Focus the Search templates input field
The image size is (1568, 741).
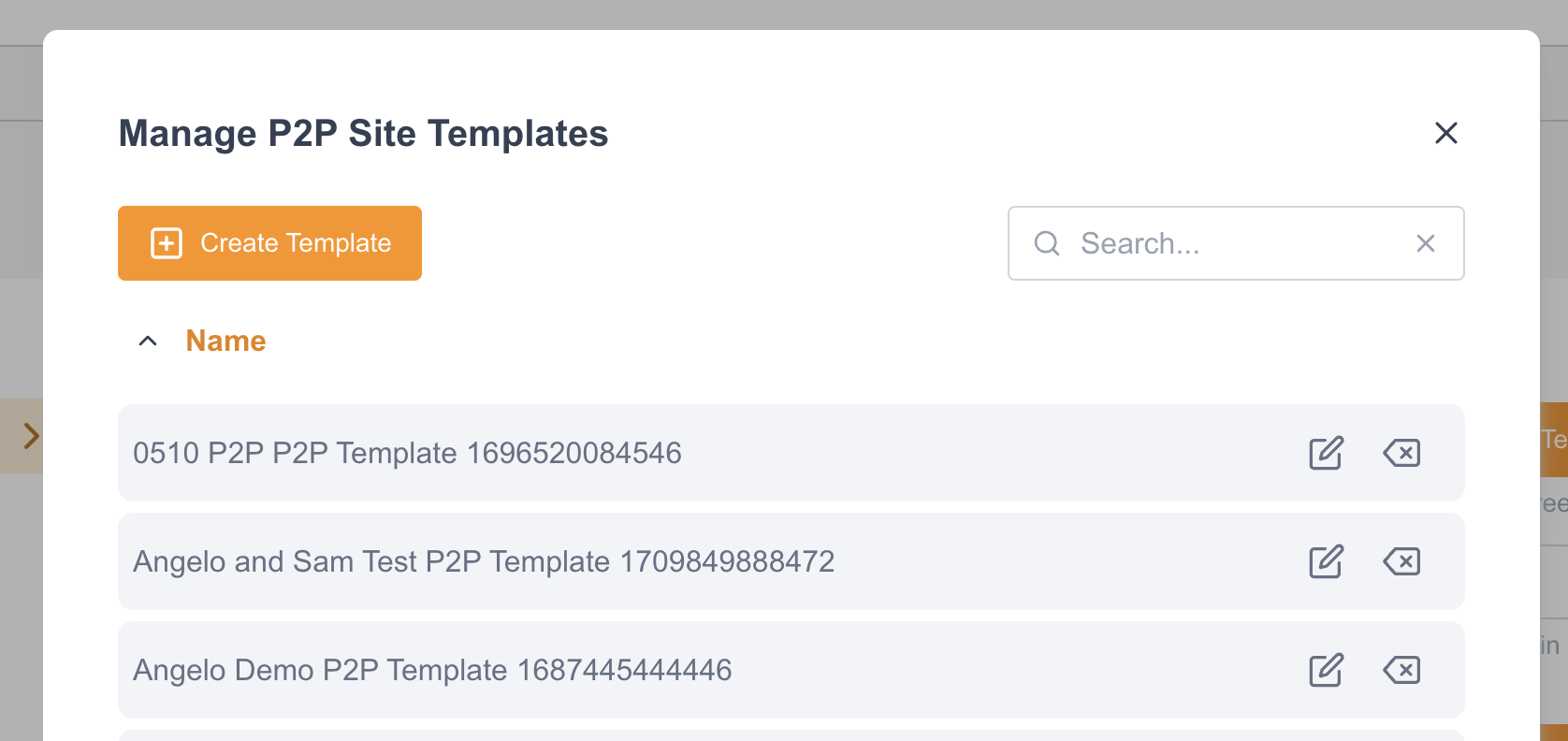tap(1235, 243)
